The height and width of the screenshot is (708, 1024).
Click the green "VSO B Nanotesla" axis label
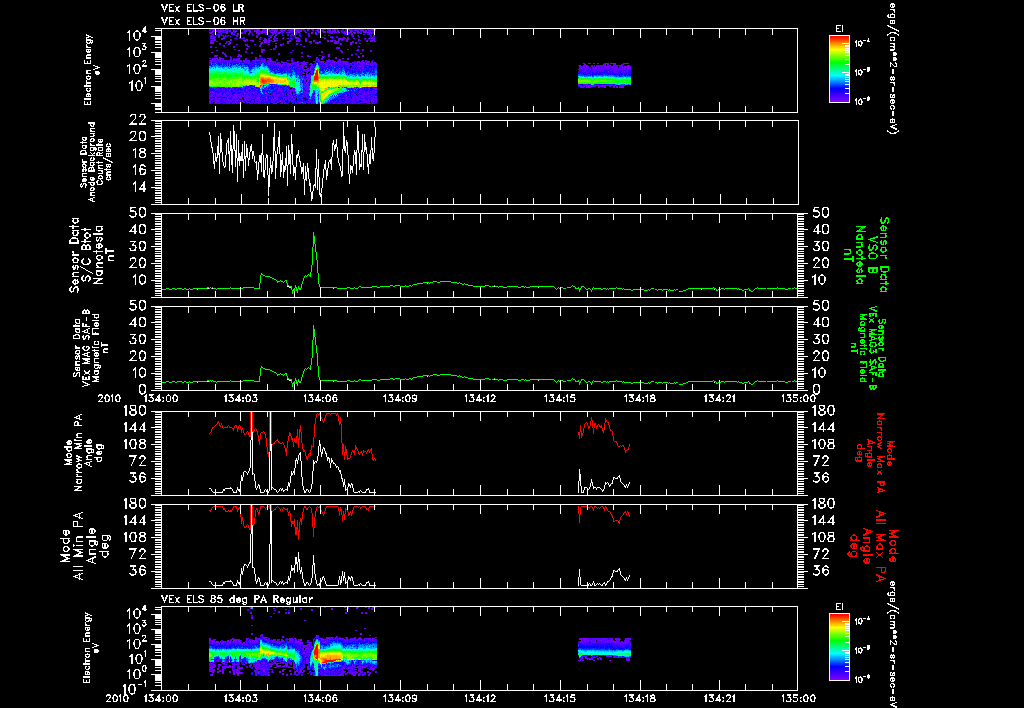865,255
